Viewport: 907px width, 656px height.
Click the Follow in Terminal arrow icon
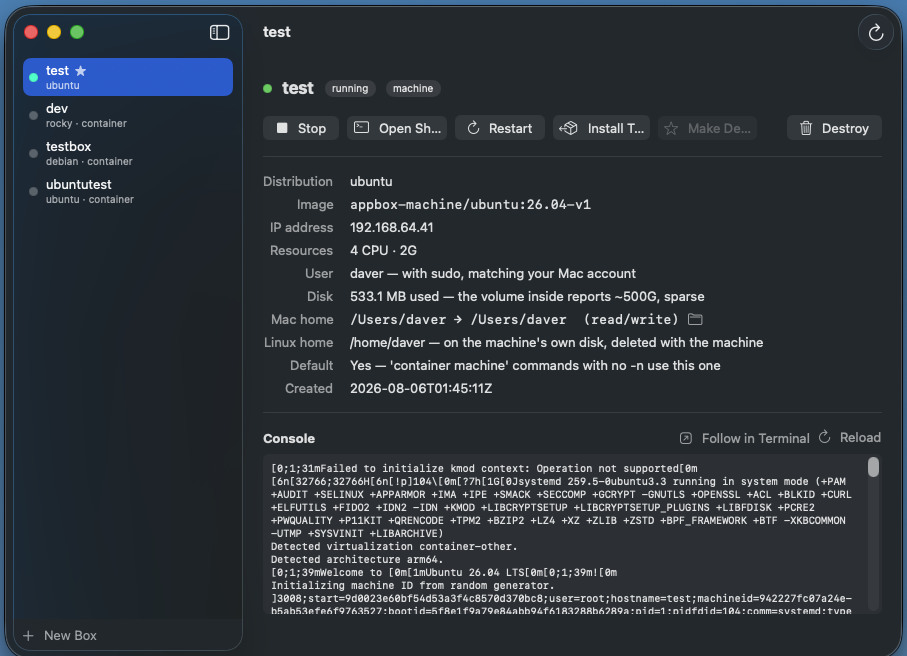(x=685, y=438)
